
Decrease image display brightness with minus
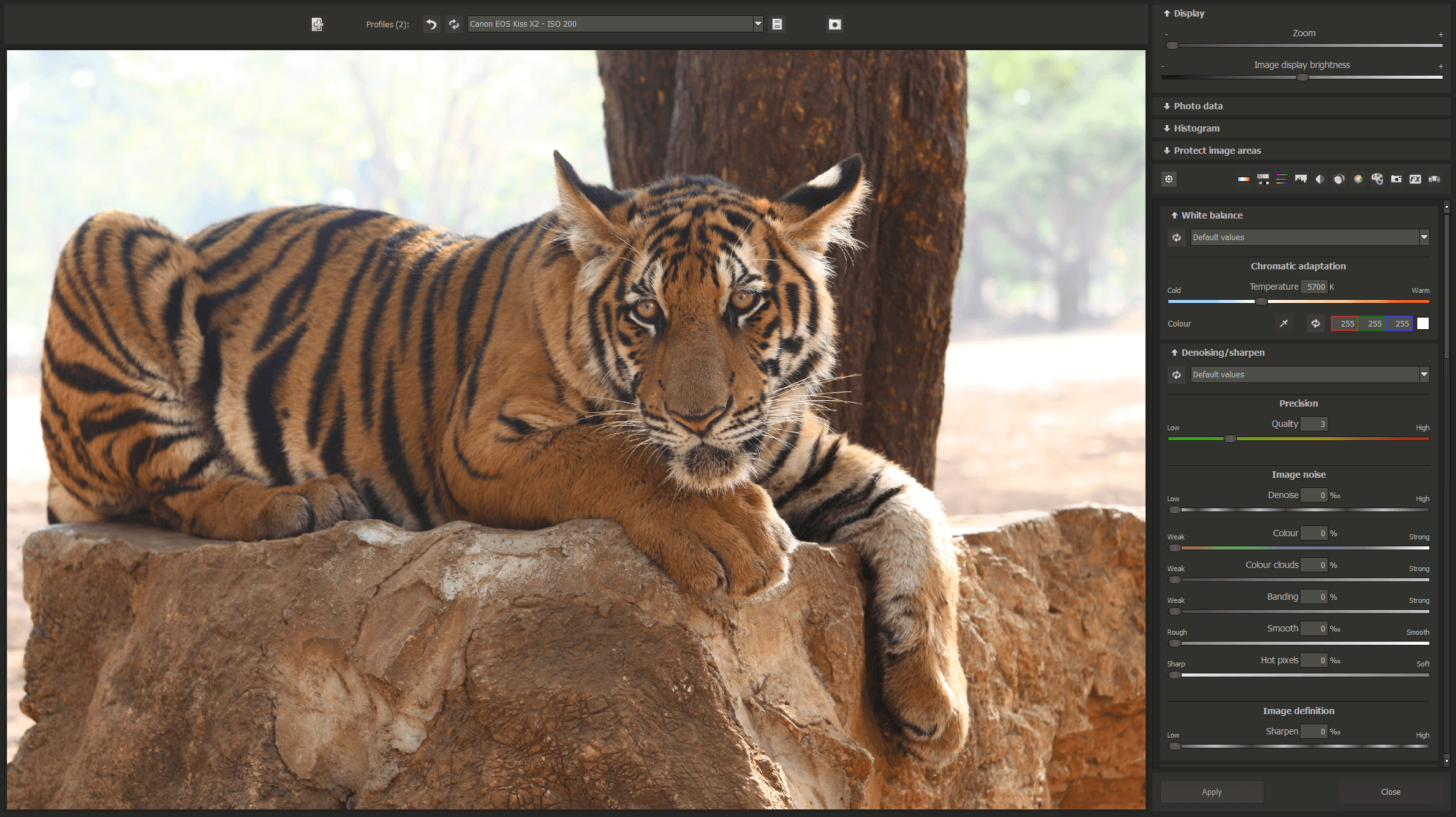tap(1163, 66)
